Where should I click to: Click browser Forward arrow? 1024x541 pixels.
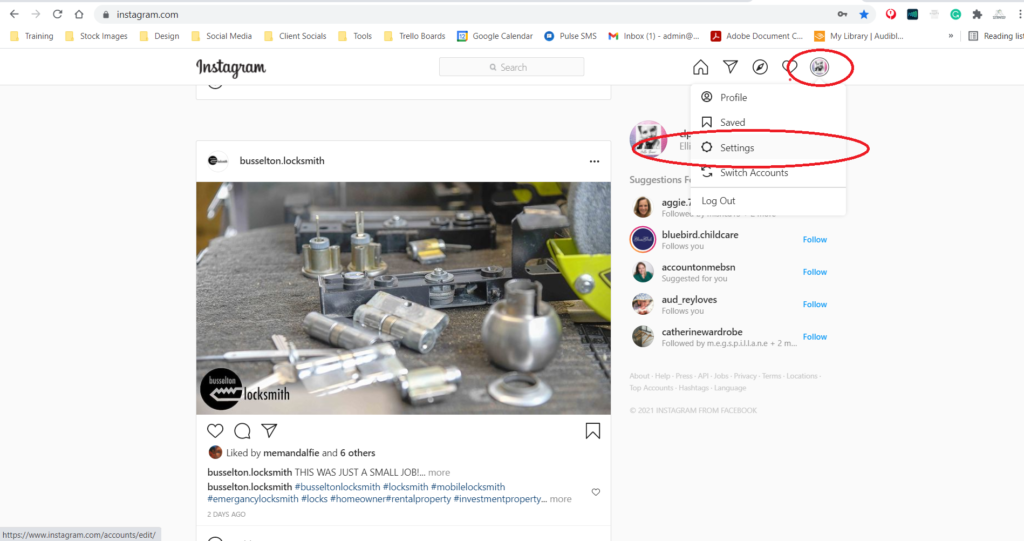[36, 14]
